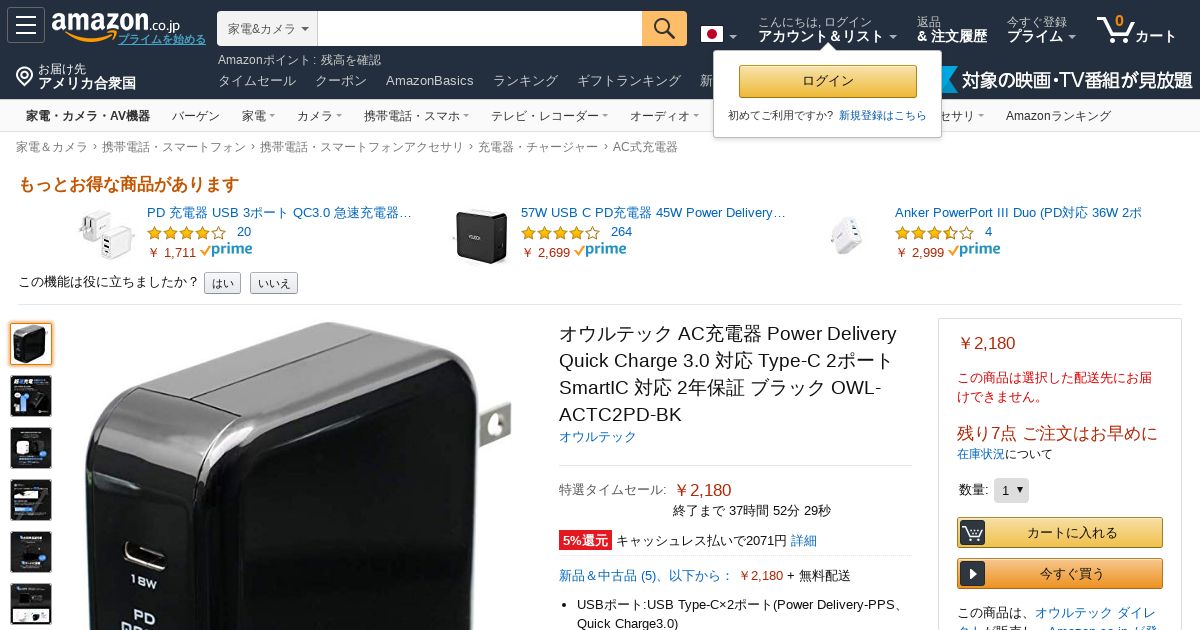Image resolution: width=1200 pixels, height=630 pixels.
Task: Answer はい to the helpfulness question
Action: pos(222,283)
